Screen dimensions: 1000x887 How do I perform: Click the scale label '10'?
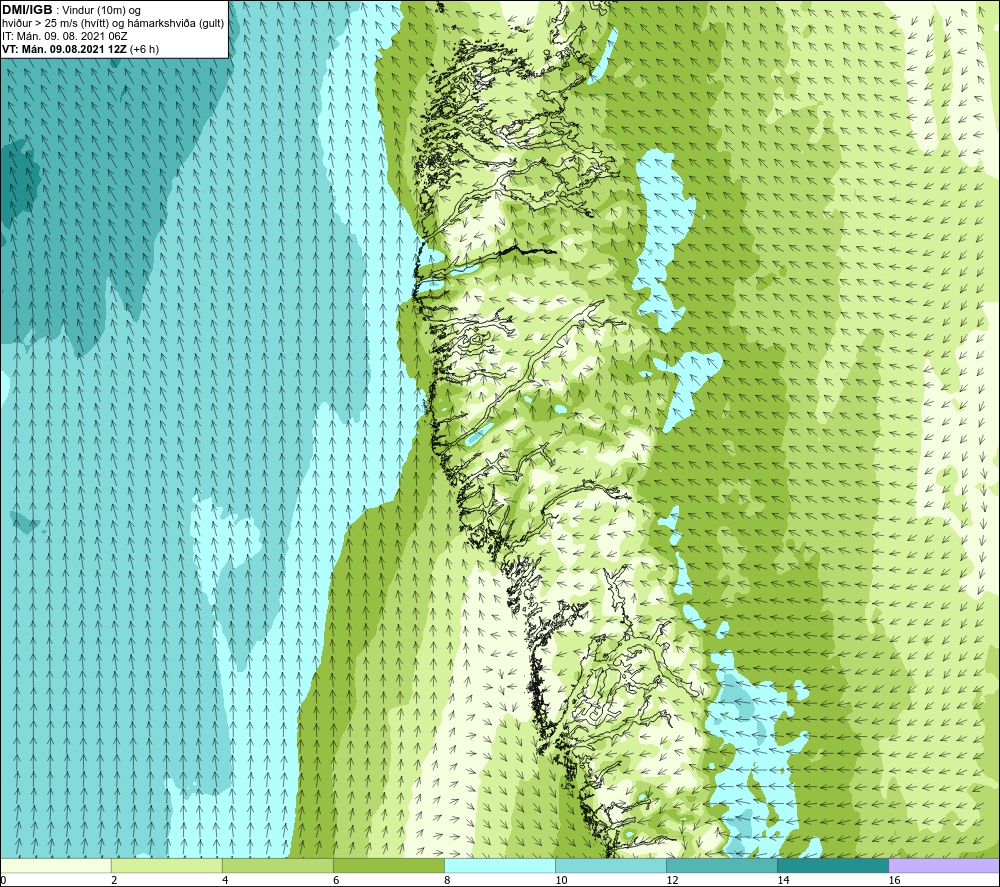point(561,881)
